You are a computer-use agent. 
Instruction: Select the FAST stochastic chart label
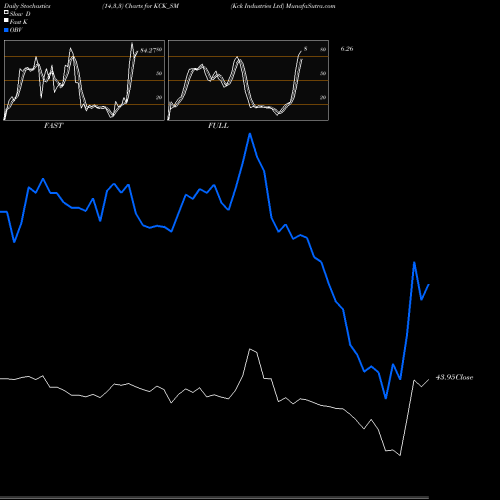click(x=53, y=126)
